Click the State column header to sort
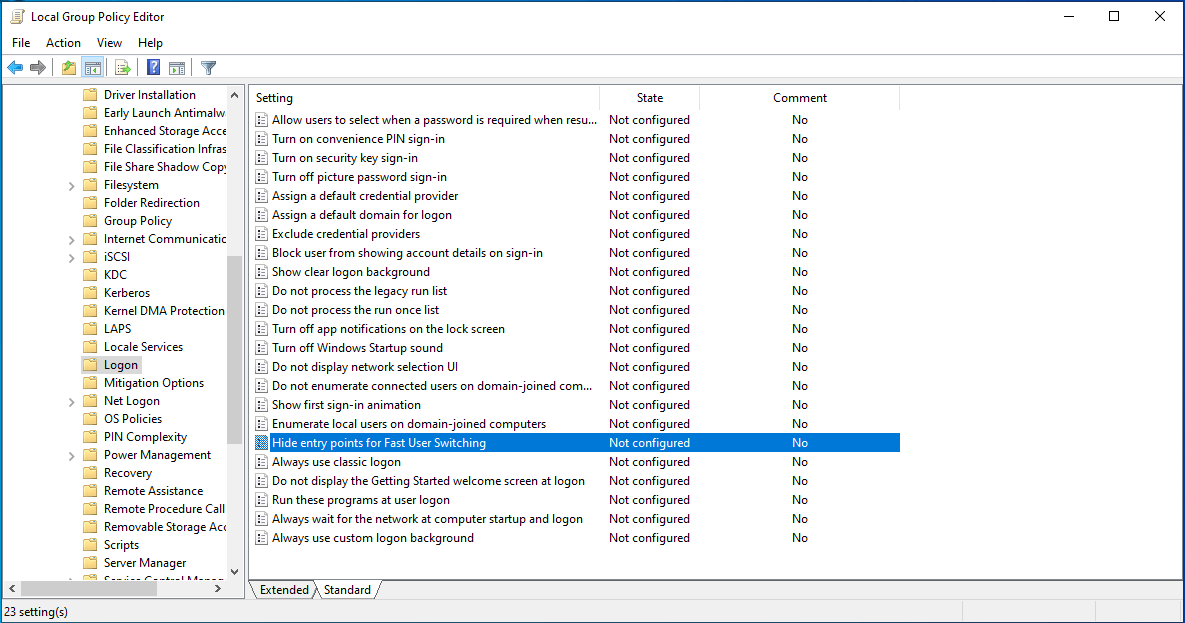This screenshot has width=1185, height=623. (649, 97)
